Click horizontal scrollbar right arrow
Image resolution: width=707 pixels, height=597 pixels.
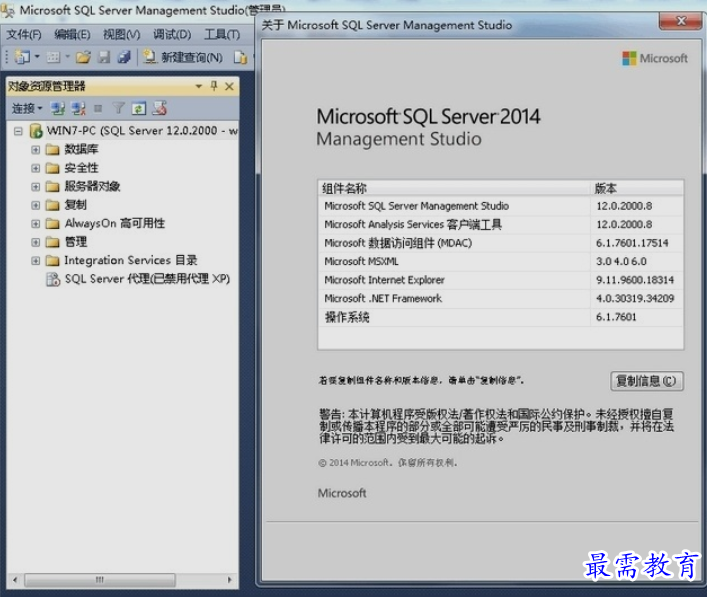(230, 580)
